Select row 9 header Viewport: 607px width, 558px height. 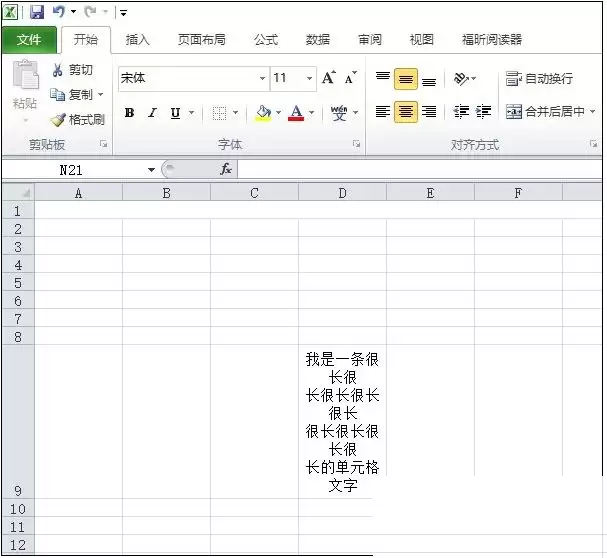pos(18,421)
